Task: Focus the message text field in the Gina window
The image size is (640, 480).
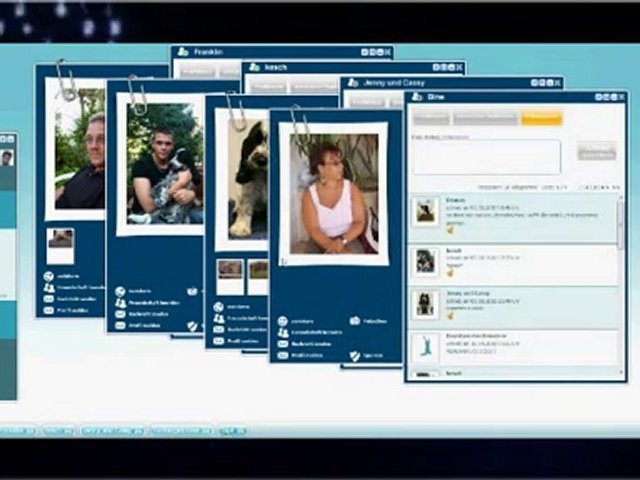Action: (x=486, y=156)
